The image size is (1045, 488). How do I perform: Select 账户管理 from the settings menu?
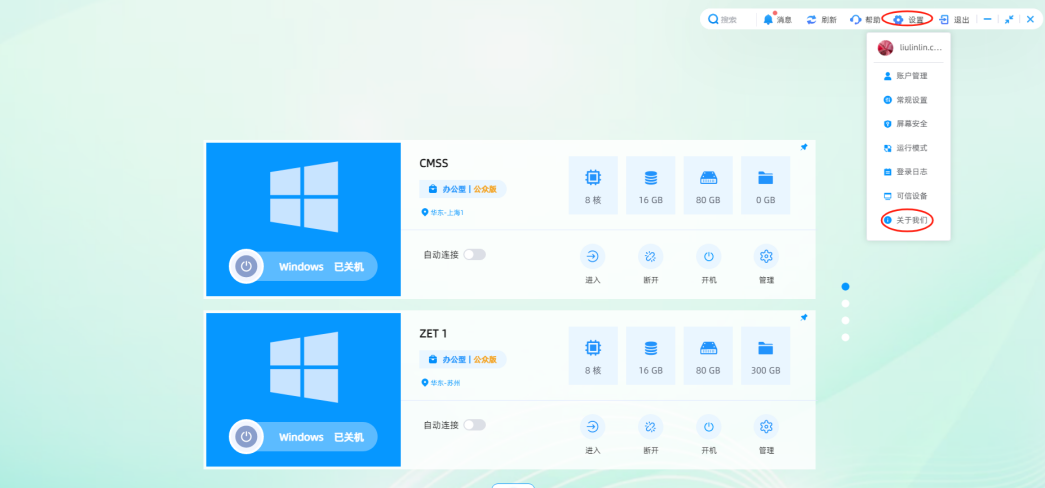905,76
